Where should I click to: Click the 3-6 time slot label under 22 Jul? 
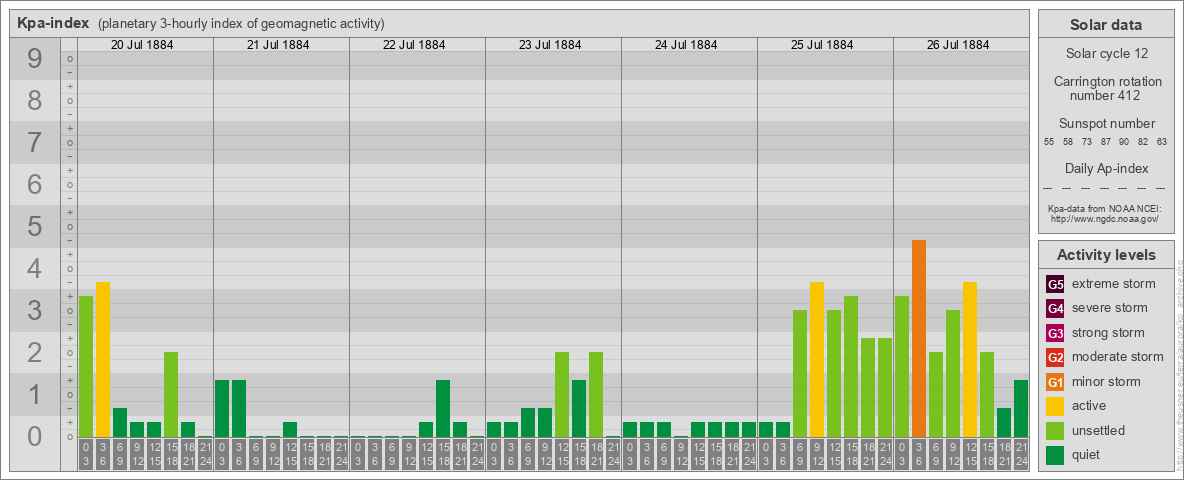point(375,455)
